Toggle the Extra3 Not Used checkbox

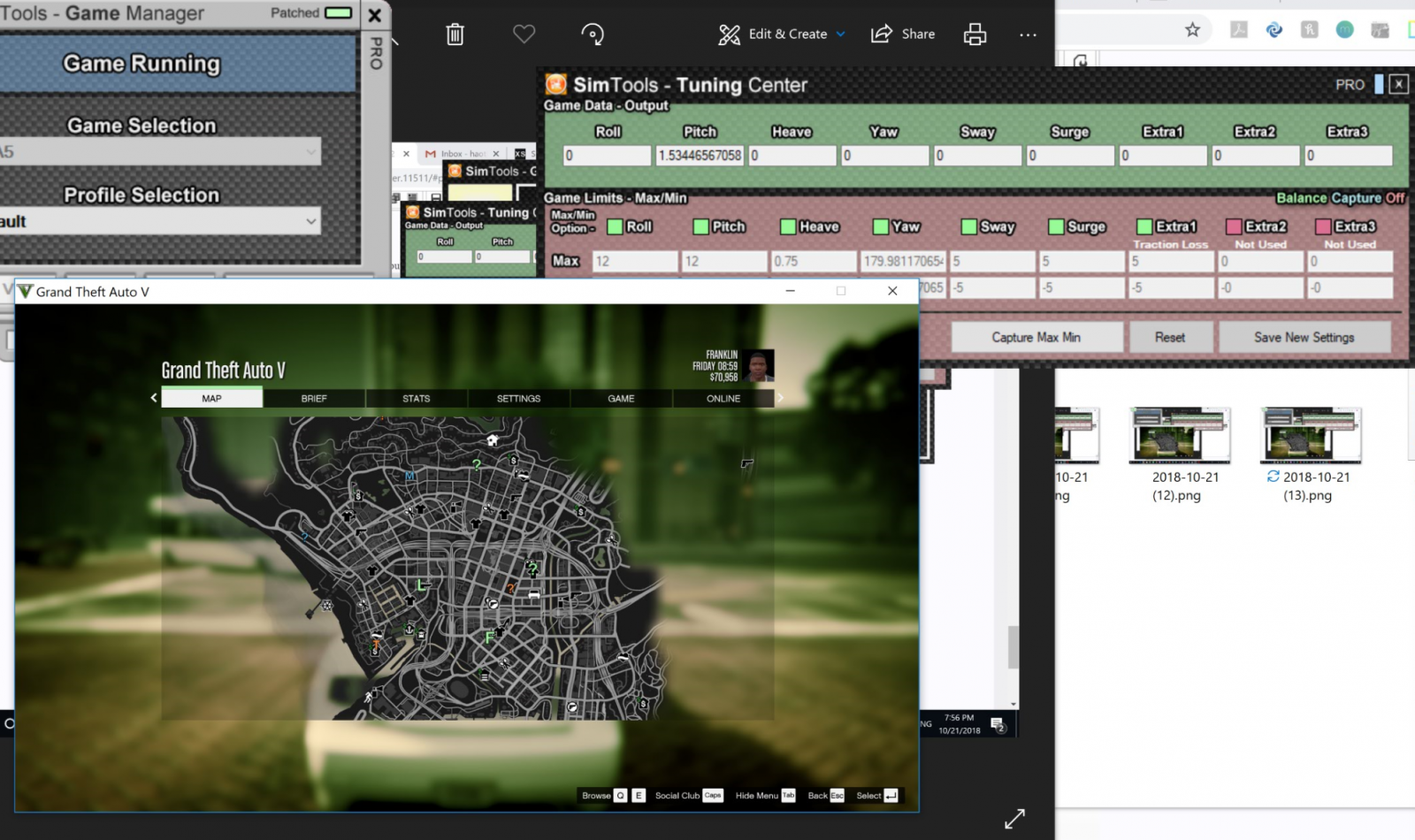(x=1323, y=226)
